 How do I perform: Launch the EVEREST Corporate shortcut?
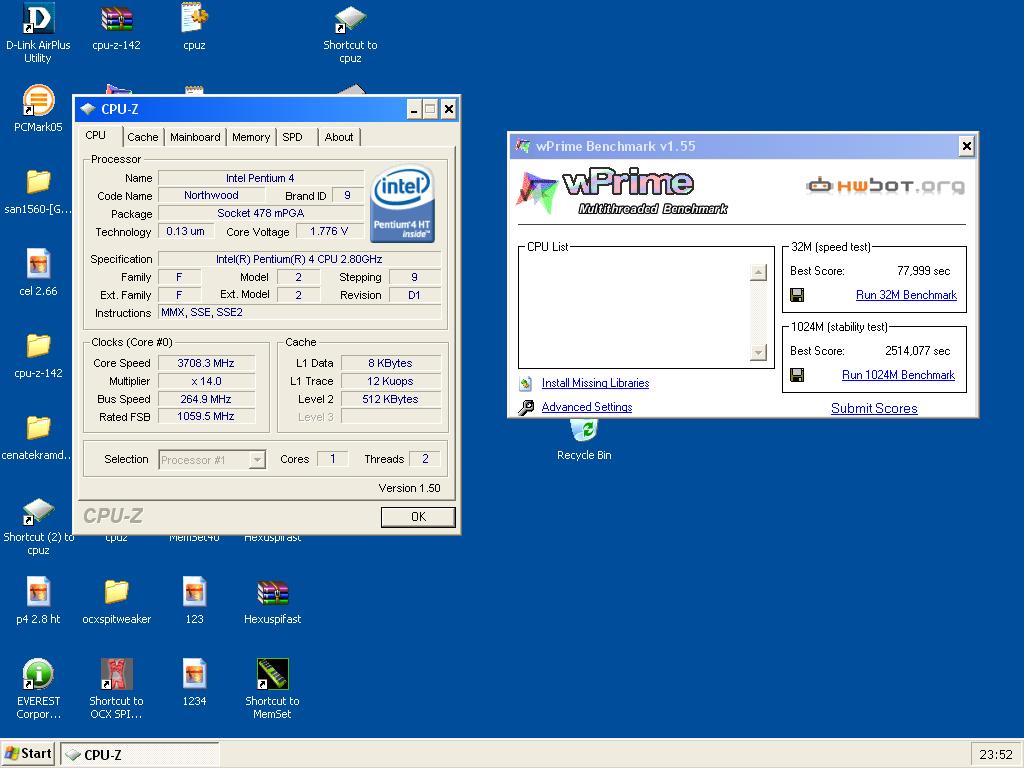point(38,675)
